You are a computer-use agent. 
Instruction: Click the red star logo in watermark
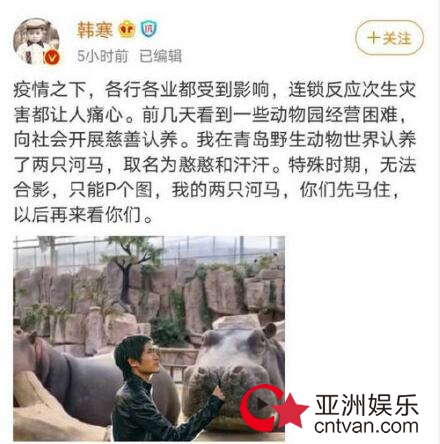coord(290,411)
